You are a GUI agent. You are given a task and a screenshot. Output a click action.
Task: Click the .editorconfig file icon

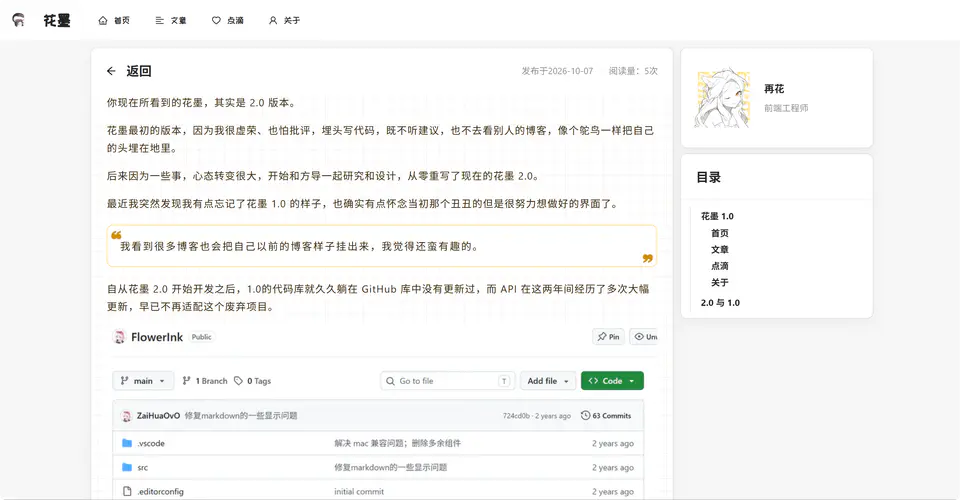tap(127, 491)
